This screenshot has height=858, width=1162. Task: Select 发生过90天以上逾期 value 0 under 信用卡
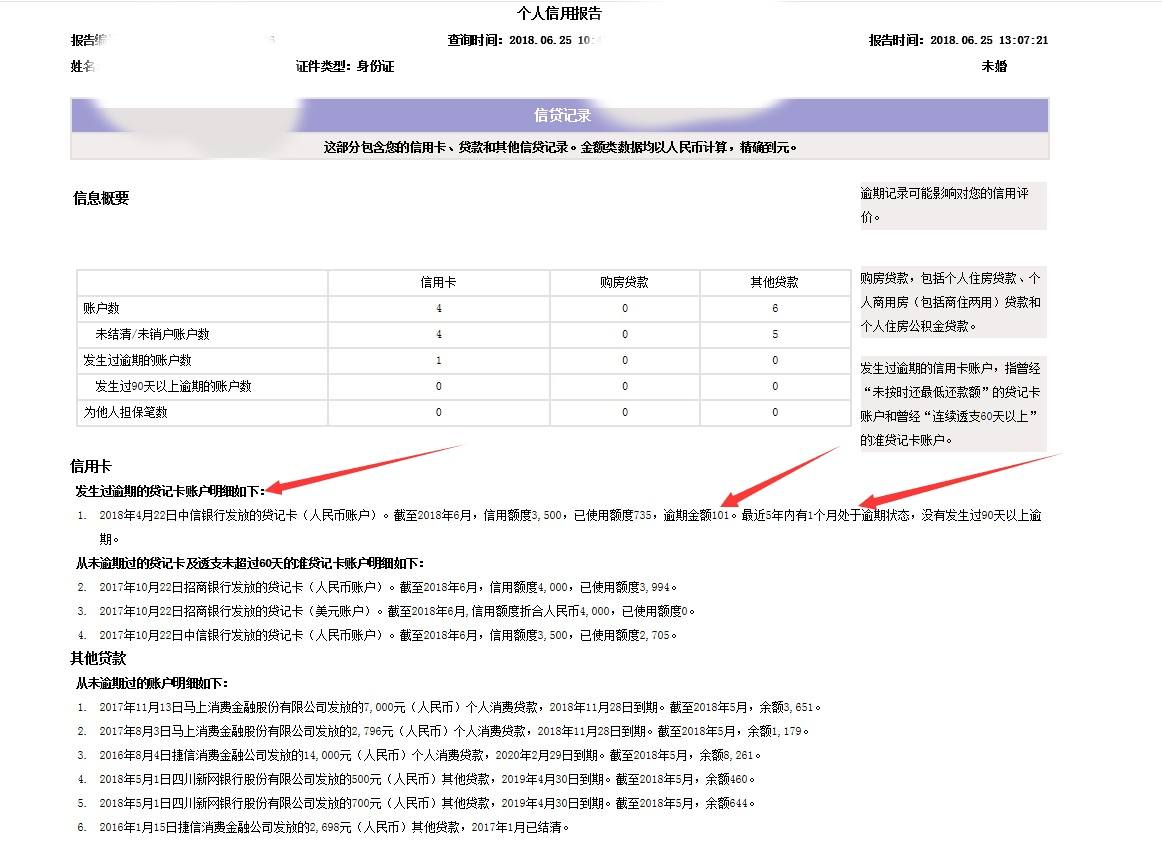[x=439, y=386]
